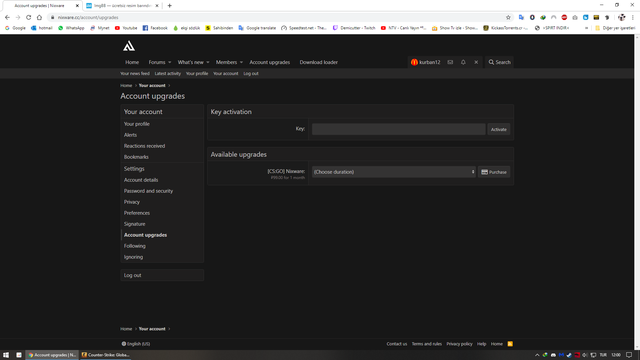Open the Diğer yer işaretleri bookmarks folder
This screenshot has width=640, height=360.
615,28
